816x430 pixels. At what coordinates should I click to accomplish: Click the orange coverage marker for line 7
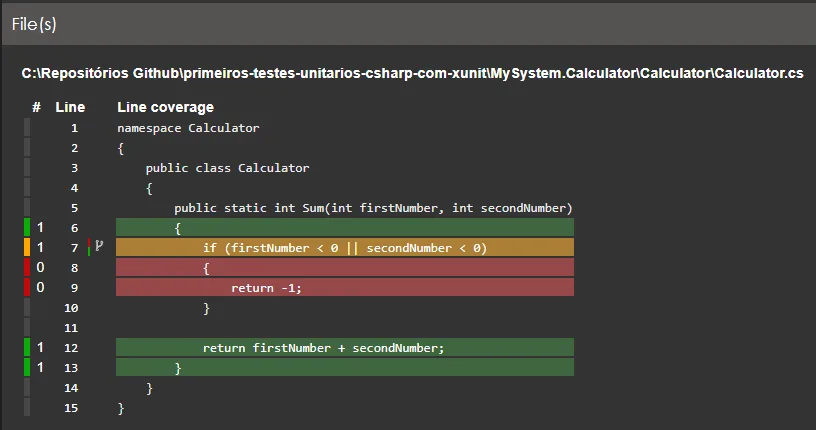tap(27, 247)
